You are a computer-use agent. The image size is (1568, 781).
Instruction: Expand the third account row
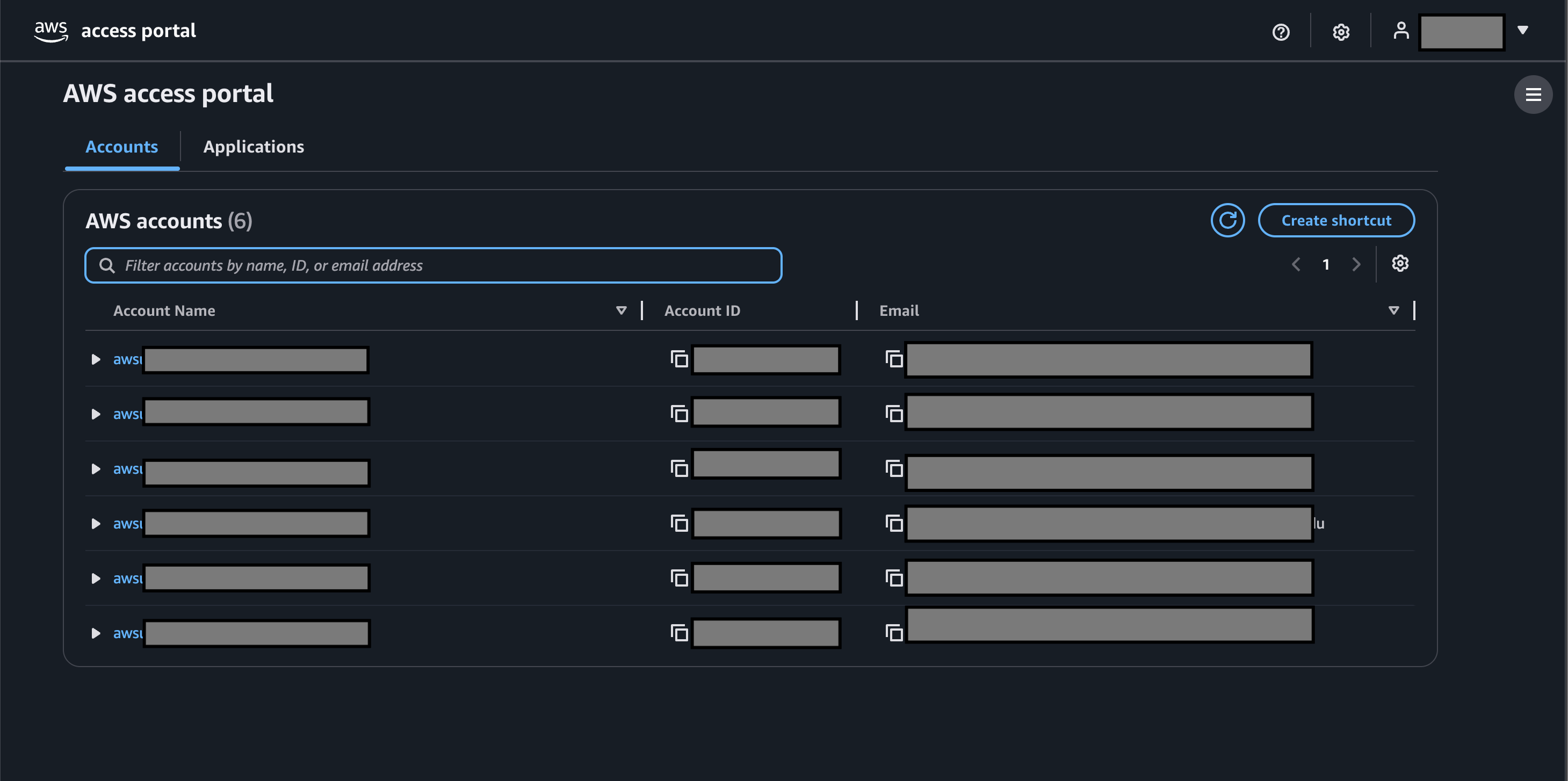click(96, 469)
